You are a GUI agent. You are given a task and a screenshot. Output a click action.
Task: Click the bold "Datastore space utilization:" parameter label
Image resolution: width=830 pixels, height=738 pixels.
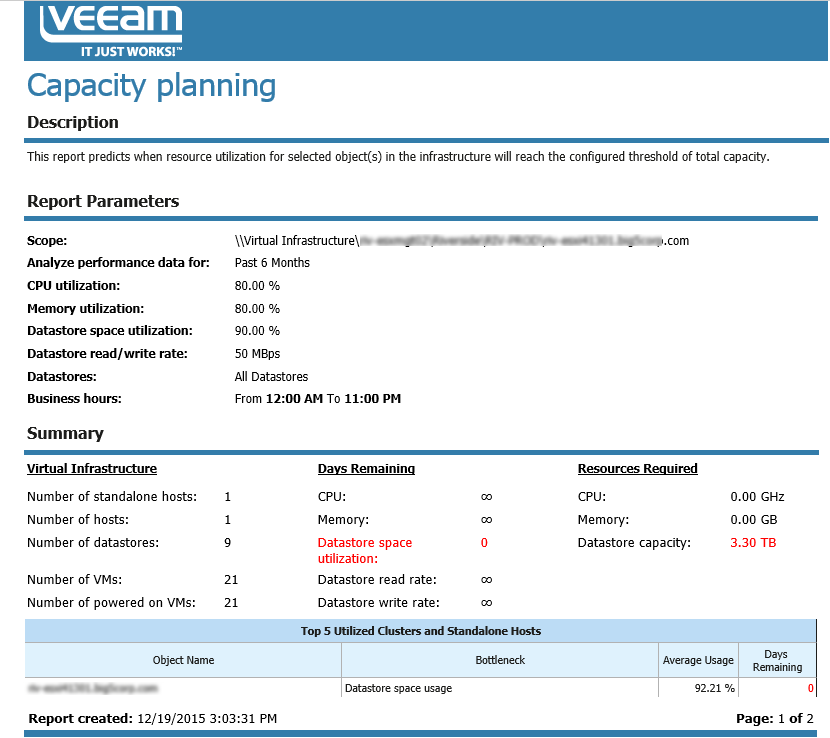coord(110,331)
